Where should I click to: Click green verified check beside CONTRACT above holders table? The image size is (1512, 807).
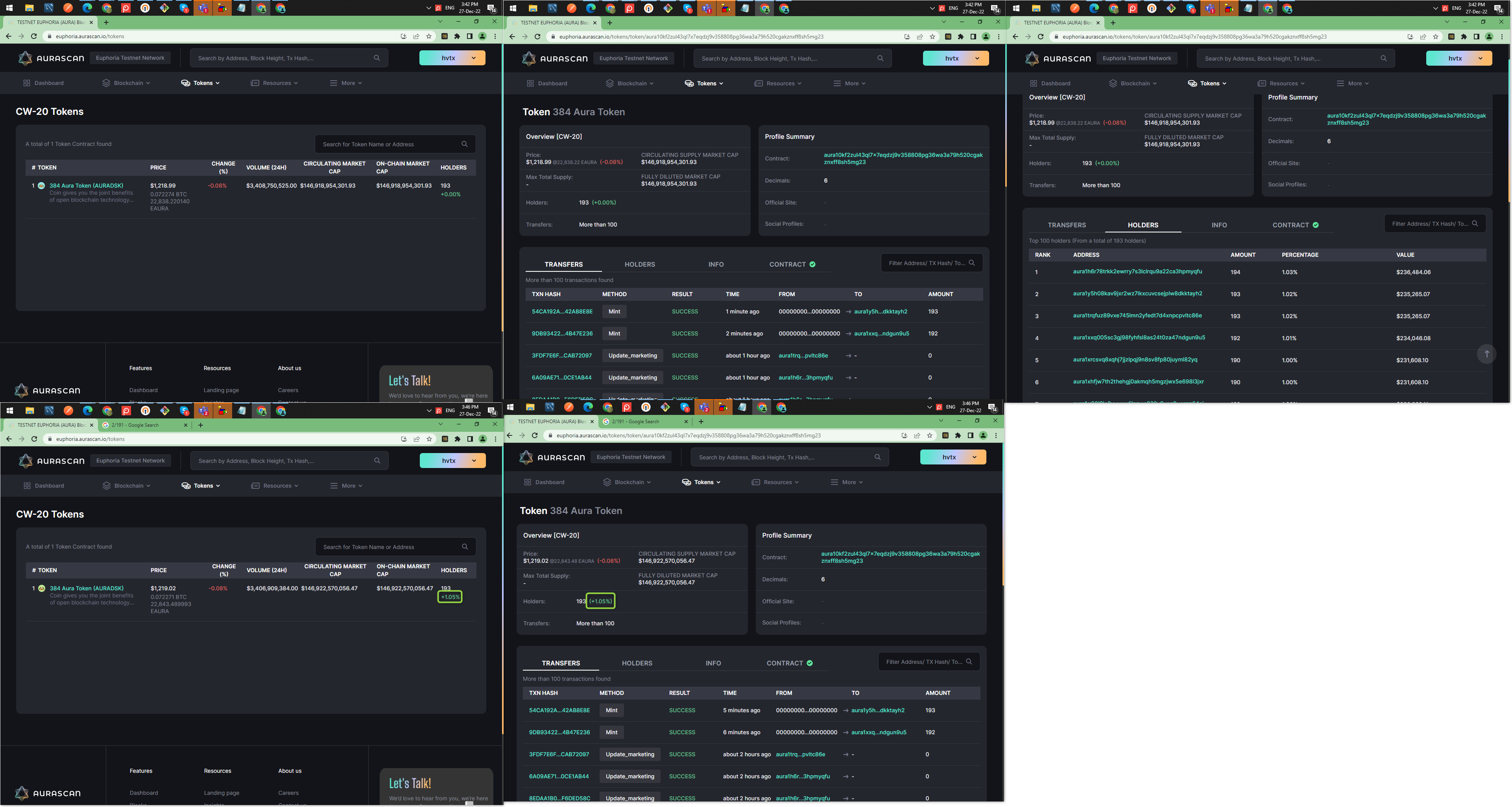tap(1315, 225)
